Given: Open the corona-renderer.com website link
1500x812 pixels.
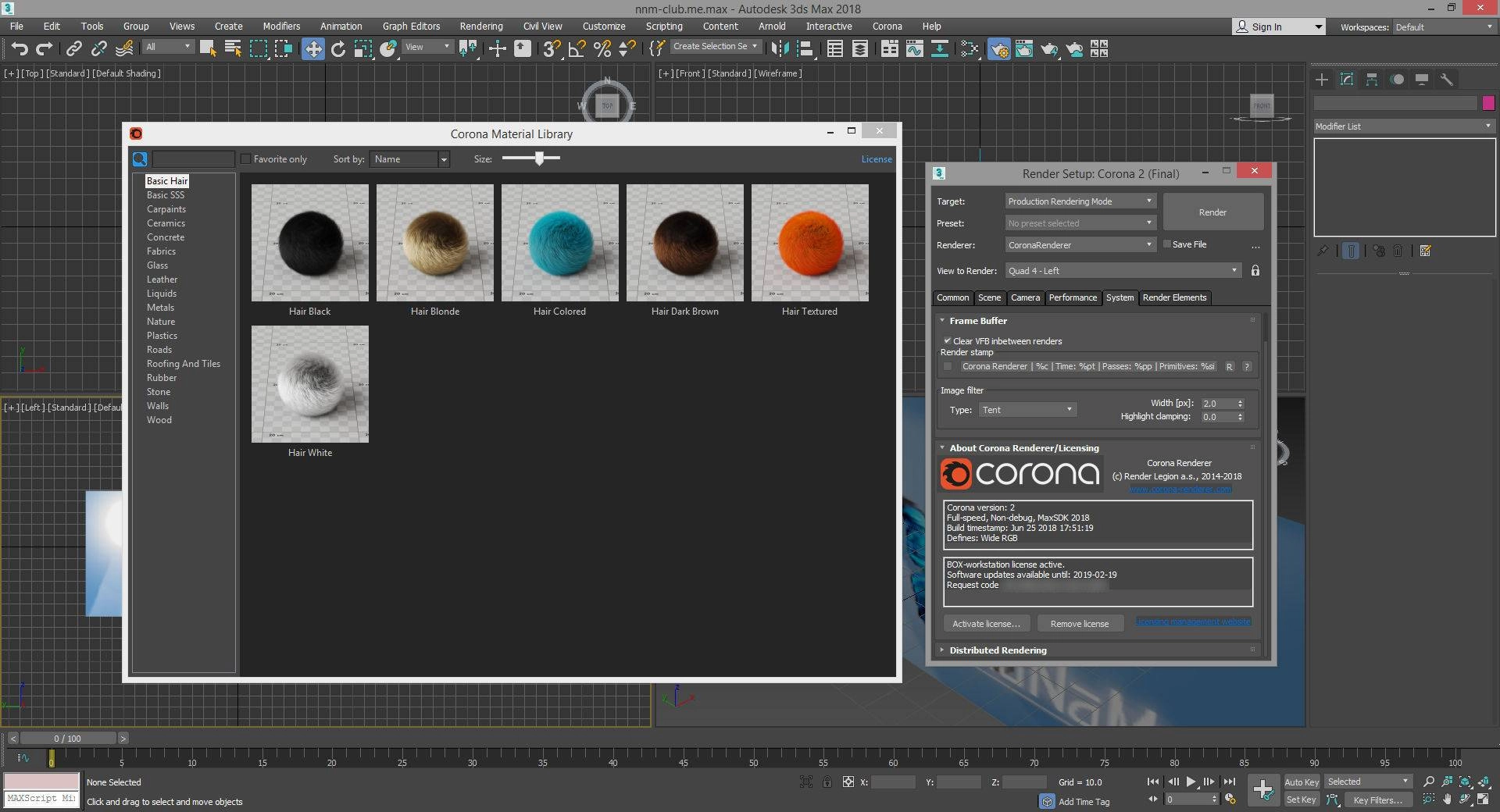Looking at the screenshot, I should [x=1180, y=490].
